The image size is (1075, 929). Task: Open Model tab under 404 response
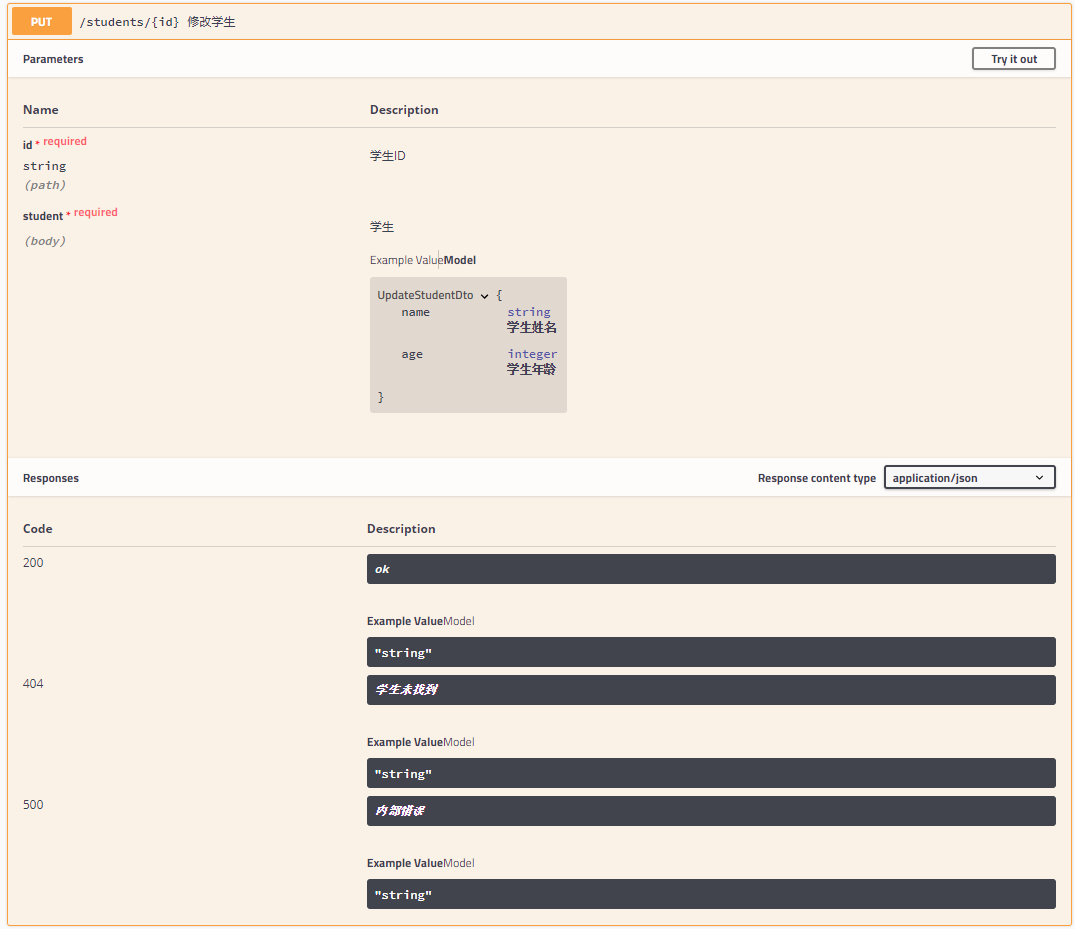pyautogui.click(x=459, y=743)
